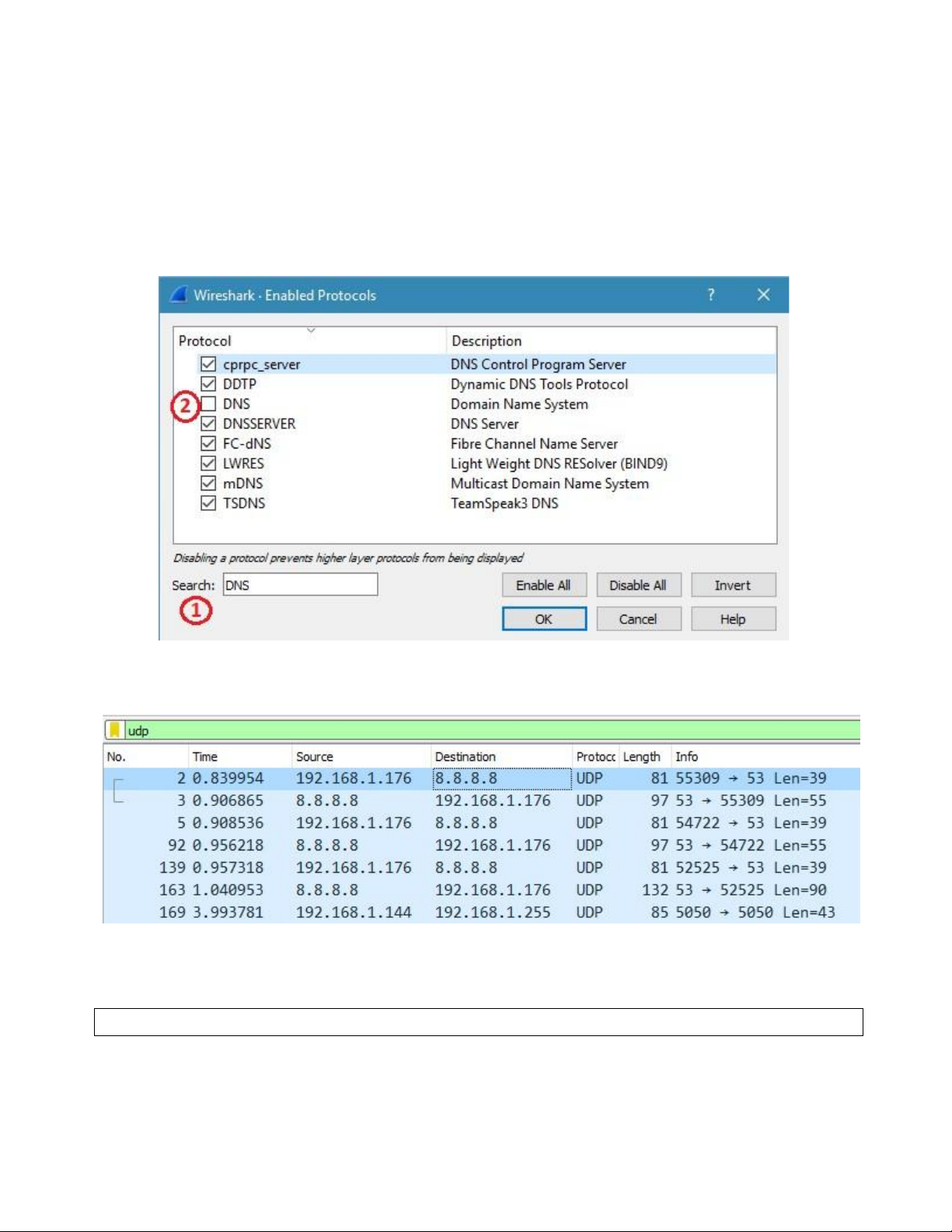This screenshot has width=952, height=1232.
Task: Click the display filter bookmark icon
Action: [115, 731]
